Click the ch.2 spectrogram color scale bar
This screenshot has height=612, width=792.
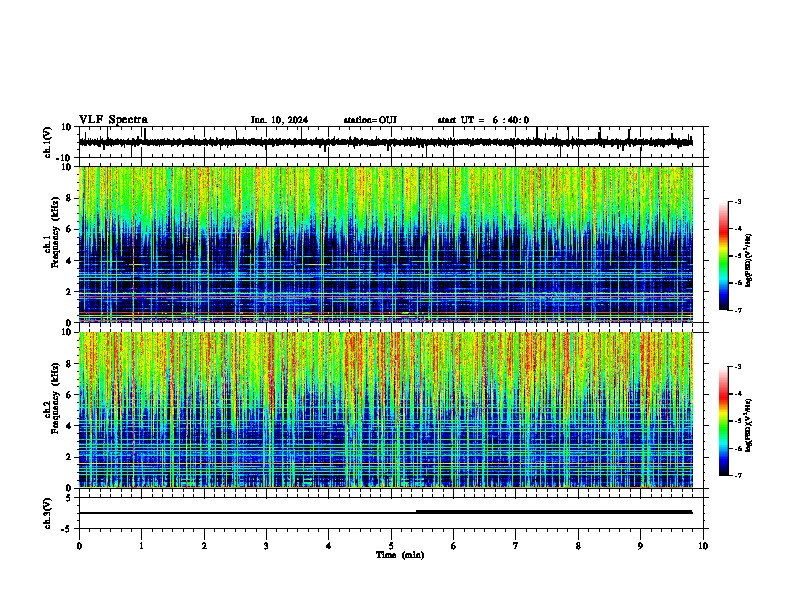click(724, 421)
